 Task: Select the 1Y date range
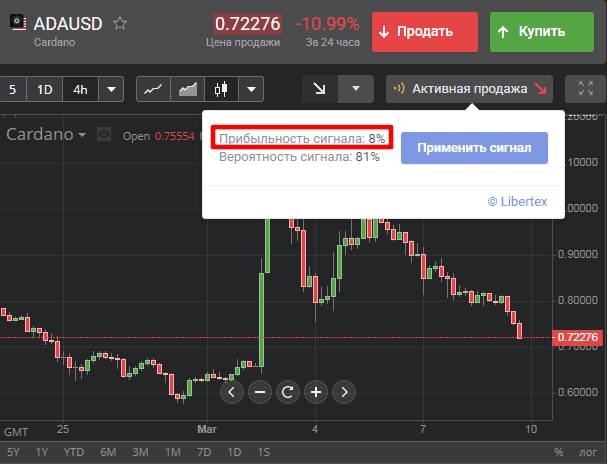42,452
